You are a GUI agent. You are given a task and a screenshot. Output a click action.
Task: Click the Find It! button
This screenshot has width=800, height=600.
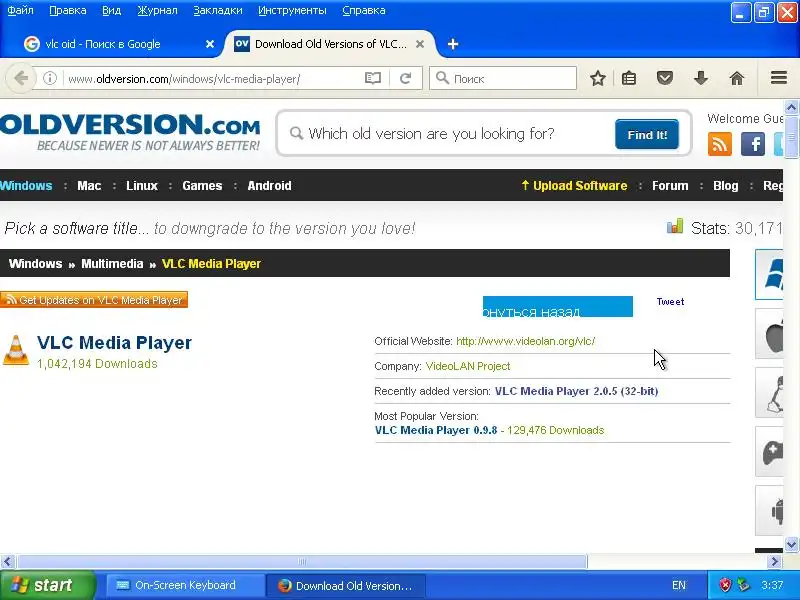point(647,134)
